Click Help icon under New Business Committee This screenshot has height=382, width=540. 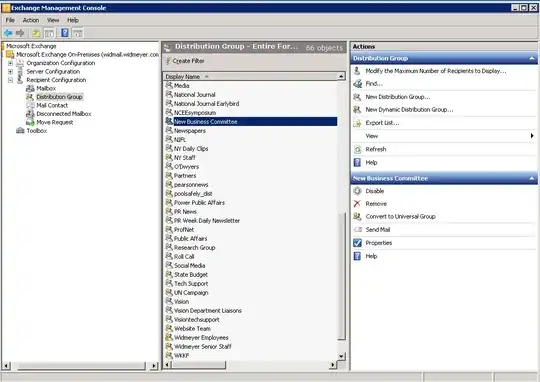[x=357, y=256]
